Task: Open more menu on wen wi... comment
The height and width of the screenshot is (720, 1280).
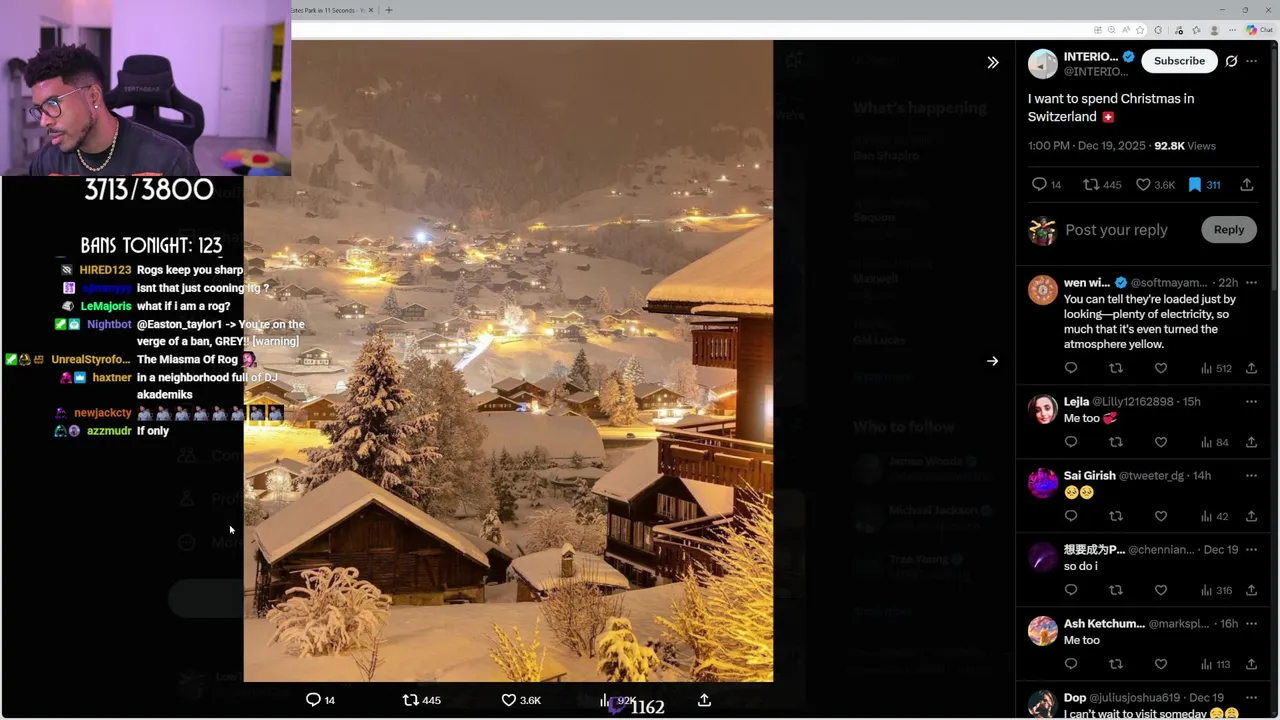Action: pos(1251,283)
